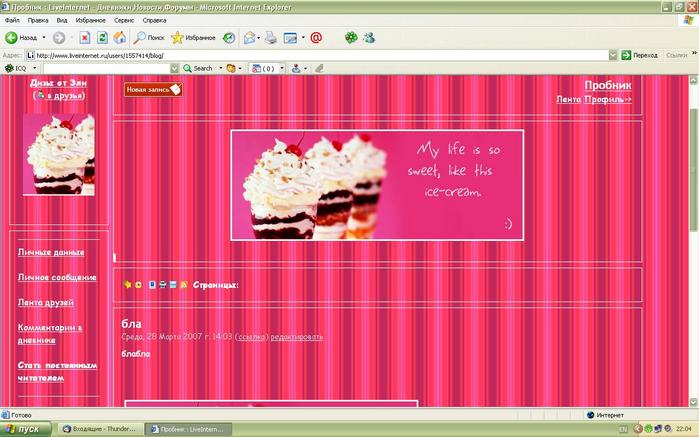
Task: Expand the ICQ logo dropdown arrow
Action: 34,69
